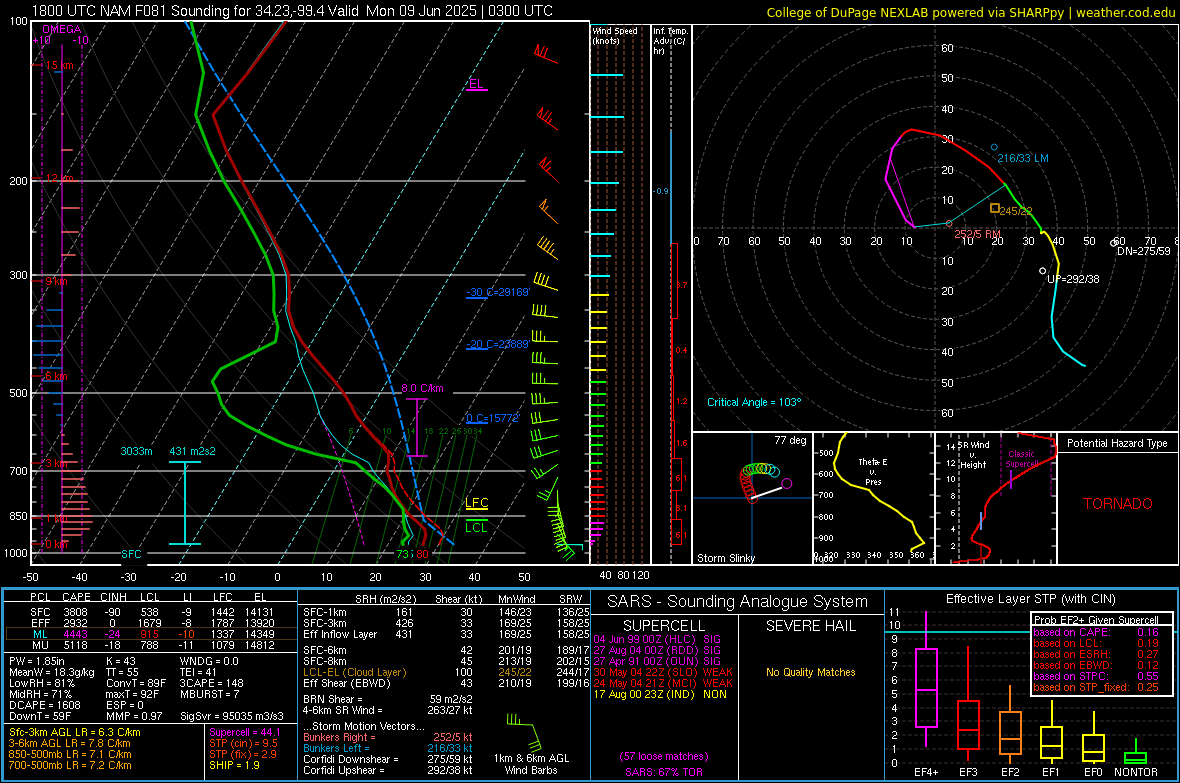Click the red "TORNADO" hazard text
1180x783 pixels.
pos(1118,504)
